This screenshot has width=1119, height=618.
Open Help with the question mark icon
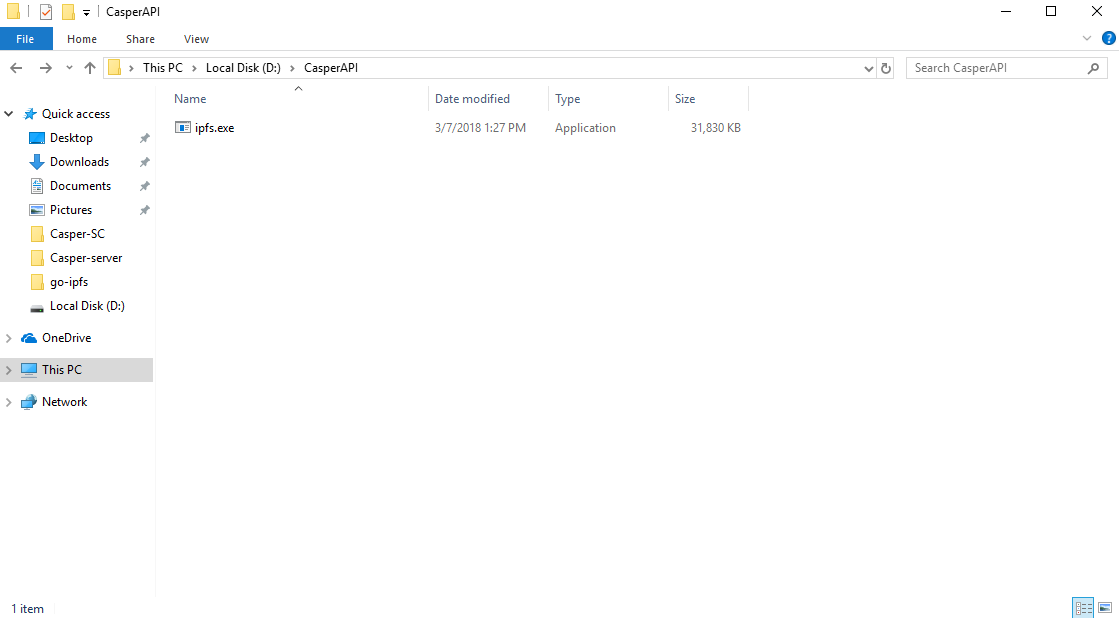coord(1109,39)
